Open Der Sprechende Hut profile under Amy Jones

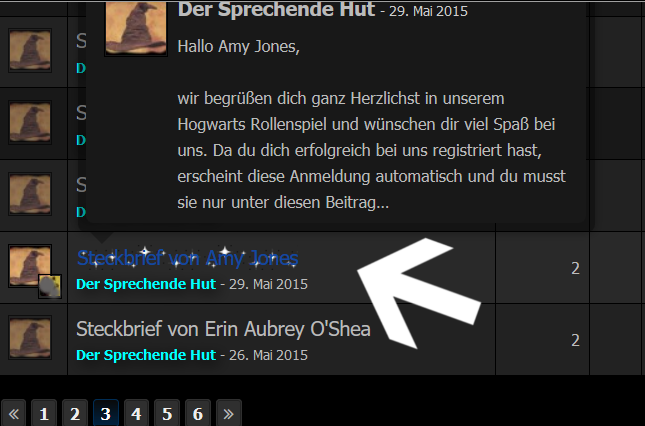click(x=146, y=284)
